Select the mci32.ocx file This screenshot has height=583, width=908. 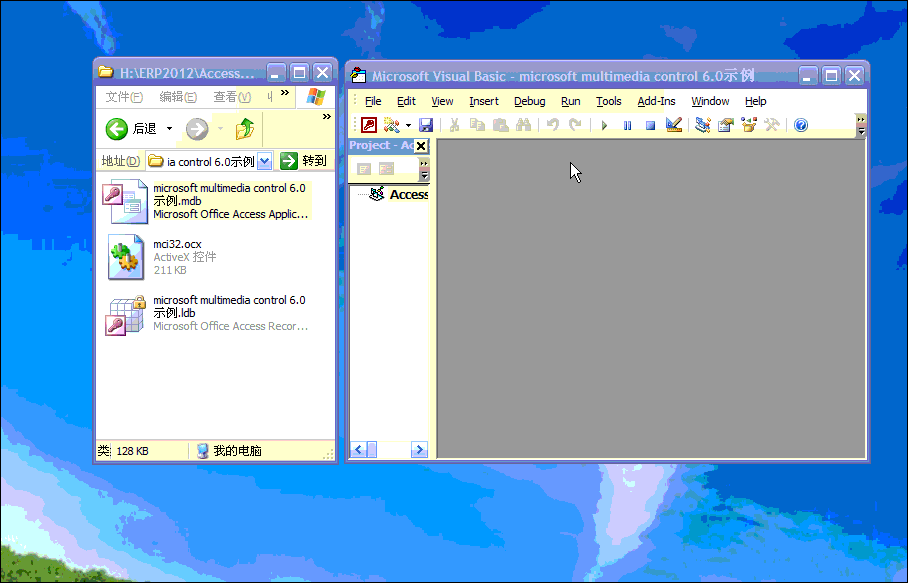[162, 257]
